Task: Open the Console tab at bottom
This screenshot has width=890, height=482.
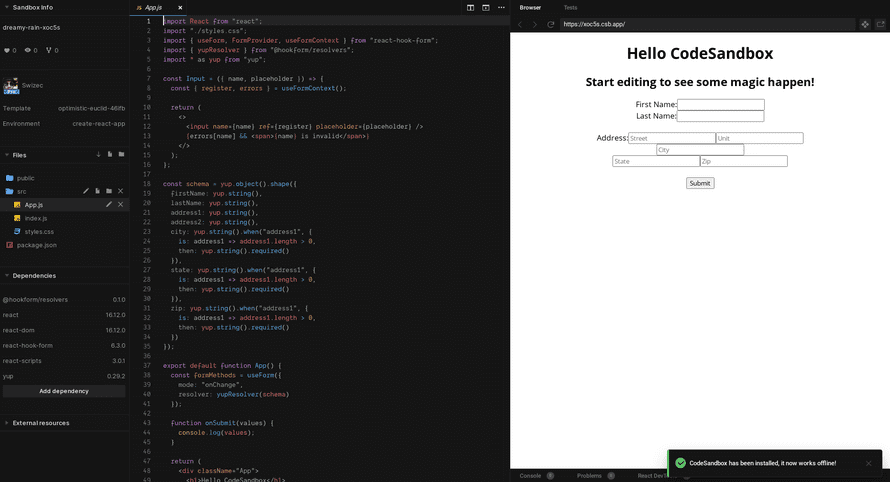Action: click(x=531, y=476)
